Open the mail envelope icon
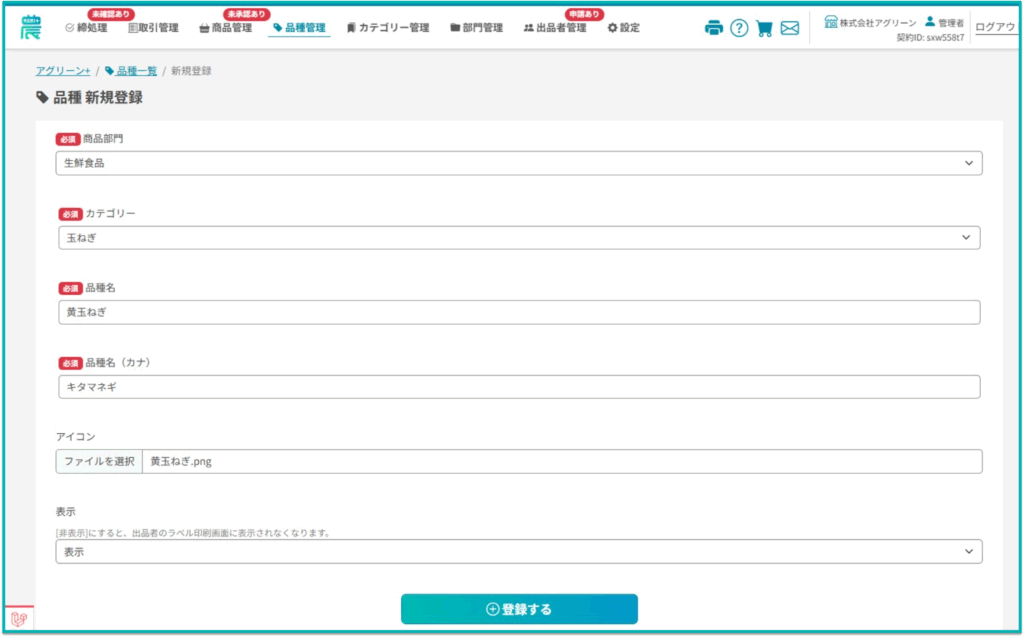Image resolution: width=1024 pixels, height=637 pixels. point(790,28)
